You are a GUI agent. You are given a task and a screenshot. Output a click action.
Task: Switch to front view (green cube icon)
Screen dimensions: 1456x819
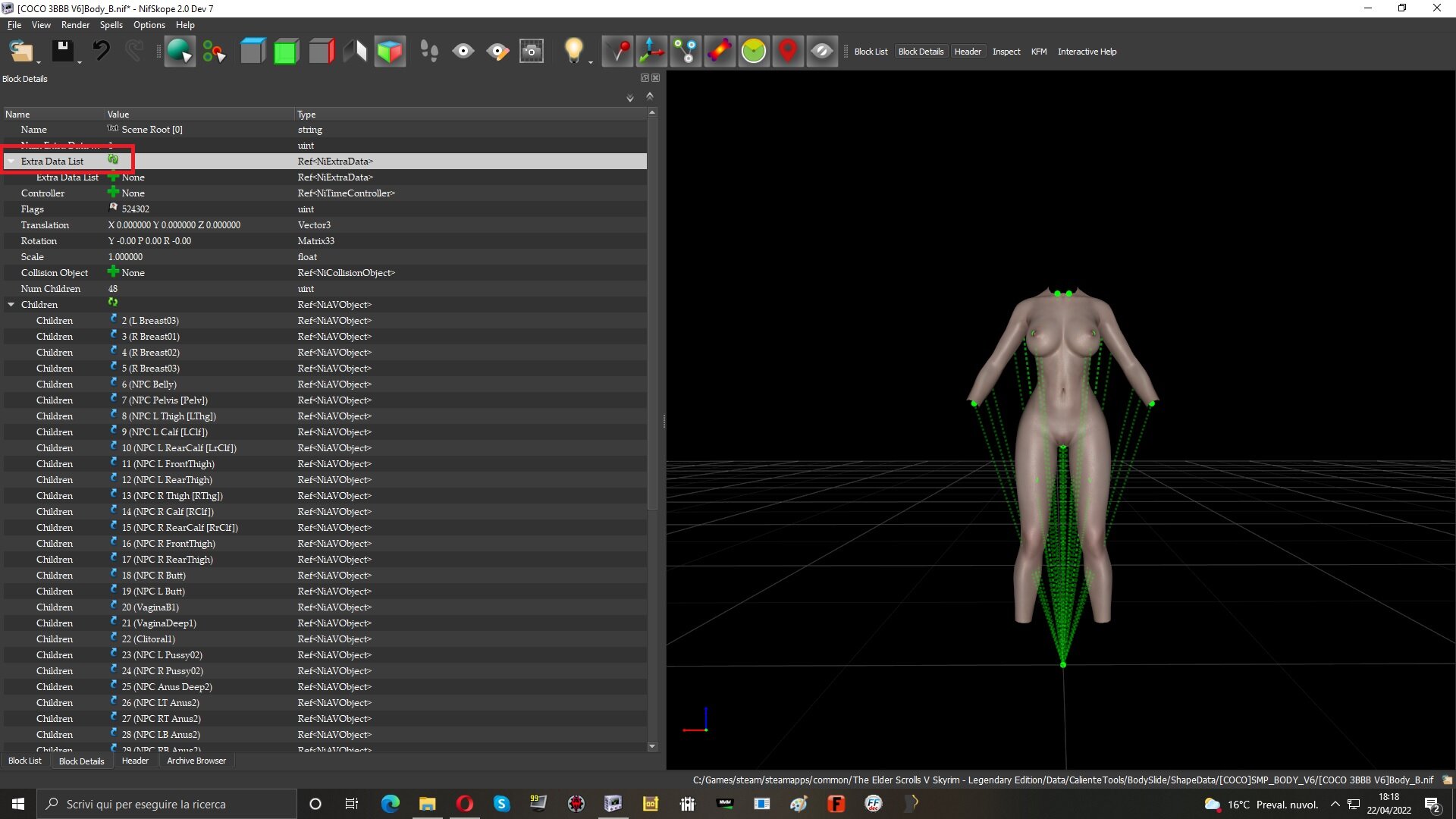pos(286,52)
